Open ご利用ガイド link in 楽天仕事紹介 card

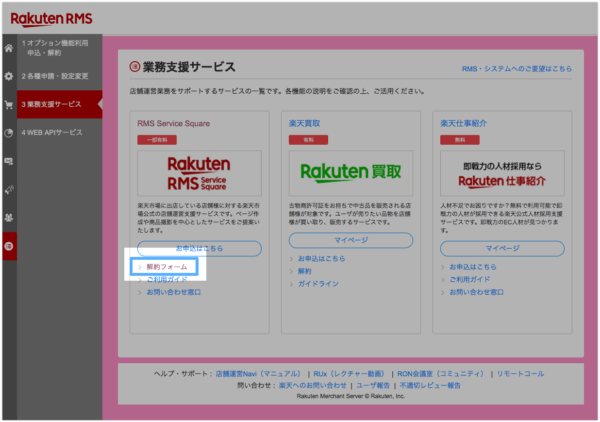click(x=470, y=279)
